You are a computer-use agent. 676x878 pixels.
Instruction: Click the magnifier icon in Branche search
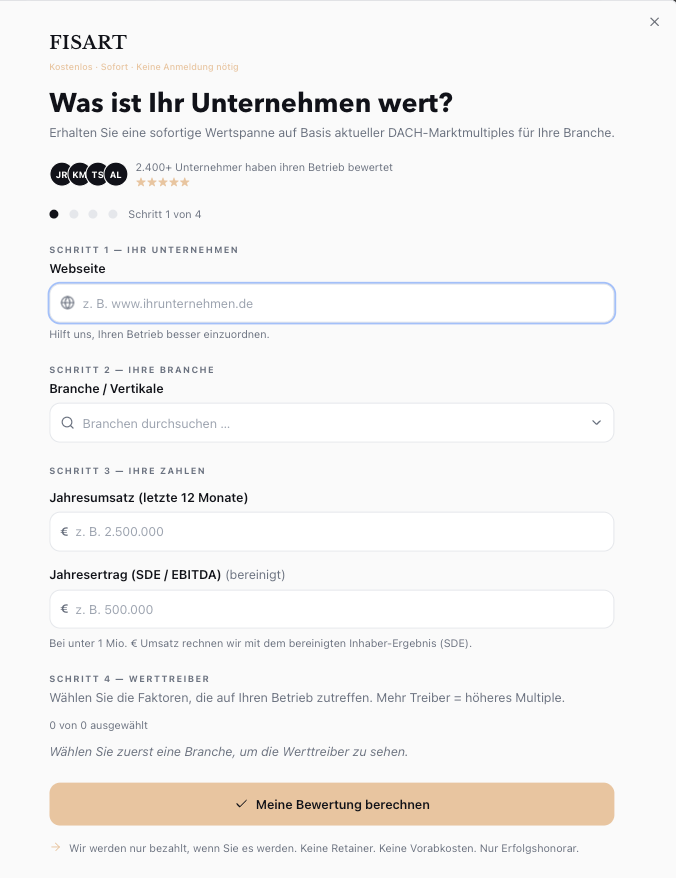click(x=67, y=423)
